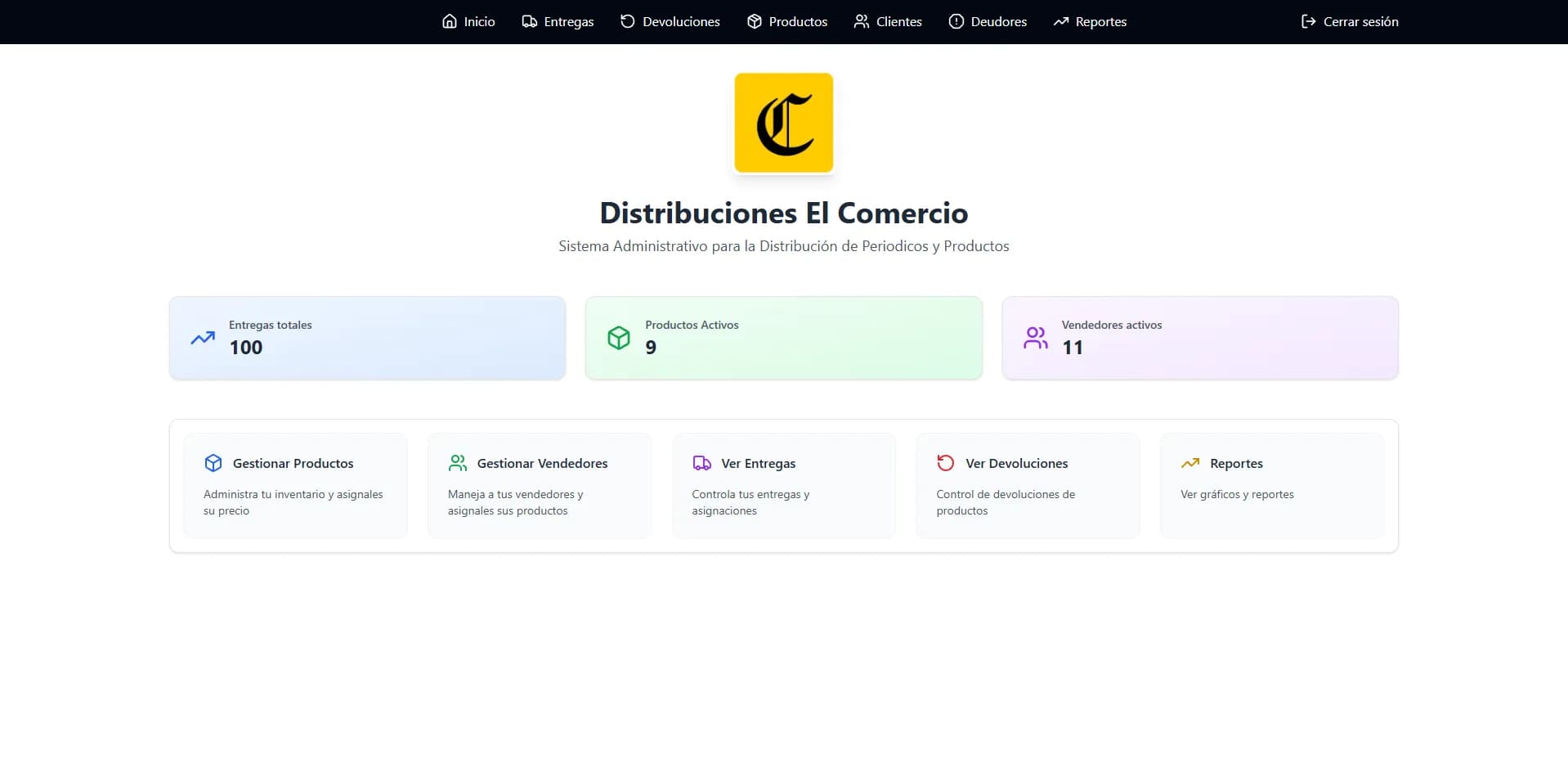Viewport: 1568px width, 773px height.
Task: Click the people icon beside Clientes
Action: (862, 21)
